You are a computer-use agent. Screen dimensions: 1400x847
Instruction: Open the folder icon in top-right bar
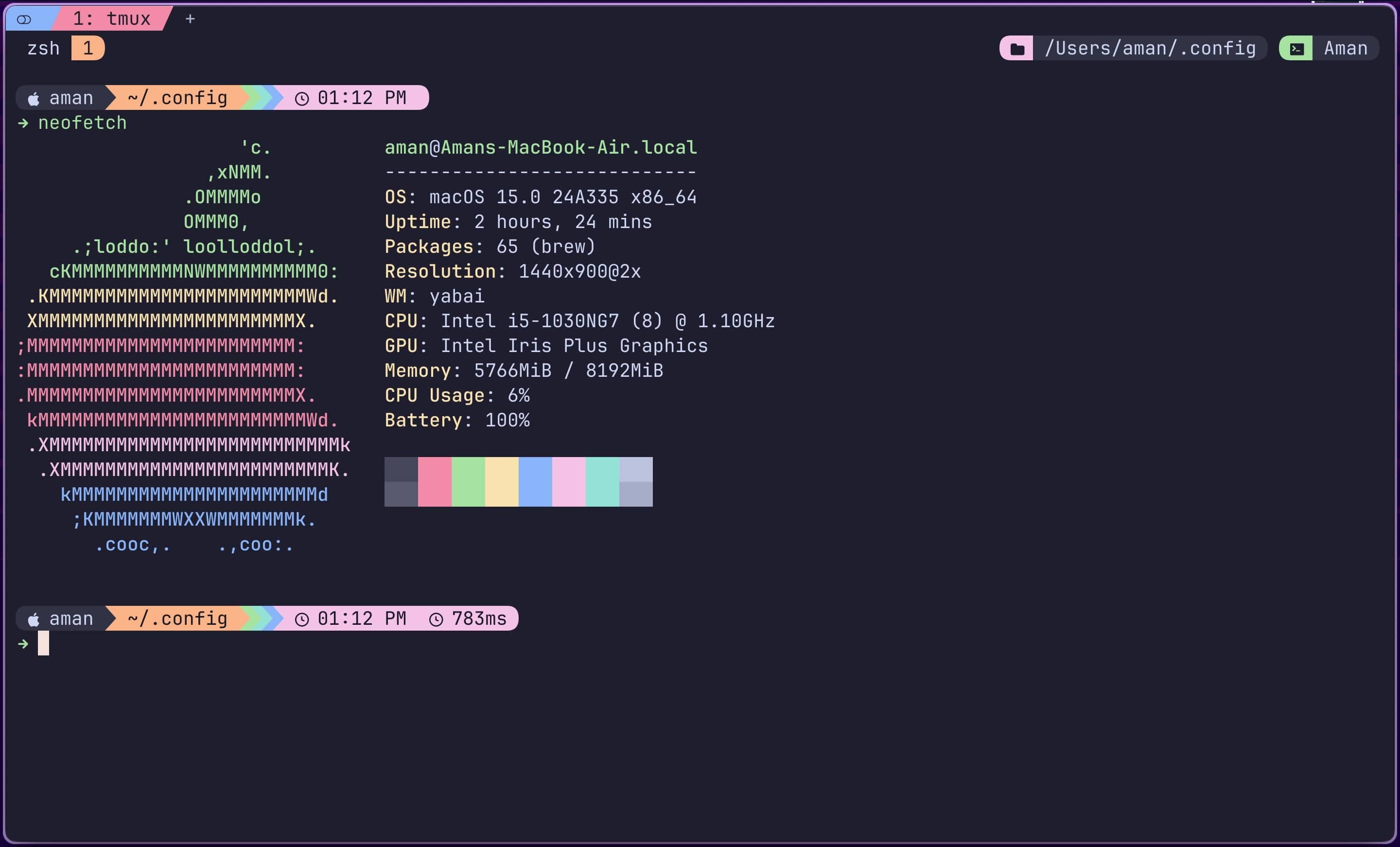point(1020,47)
